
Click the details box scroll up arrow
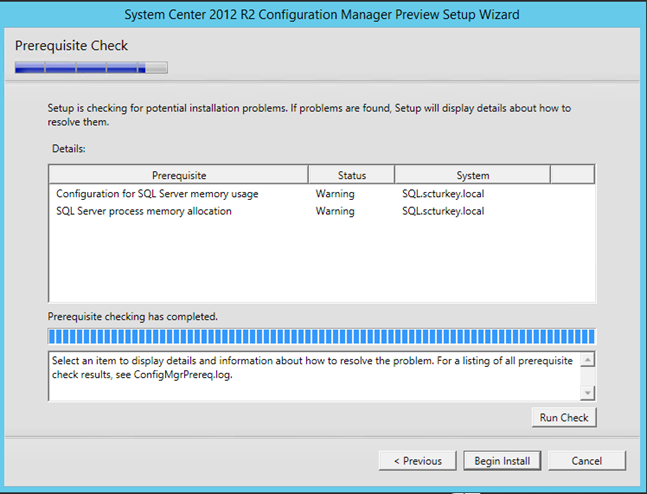click(588, 360)
